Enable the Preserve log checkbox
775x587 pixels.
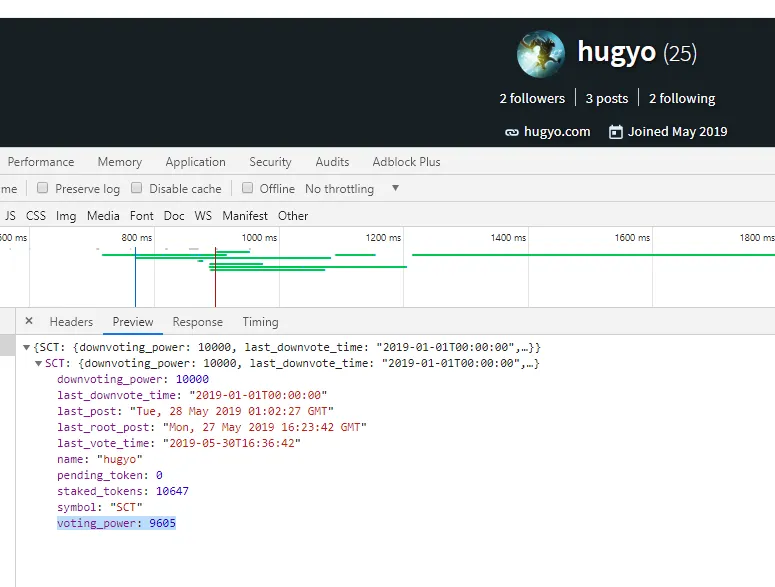point(43,188)
